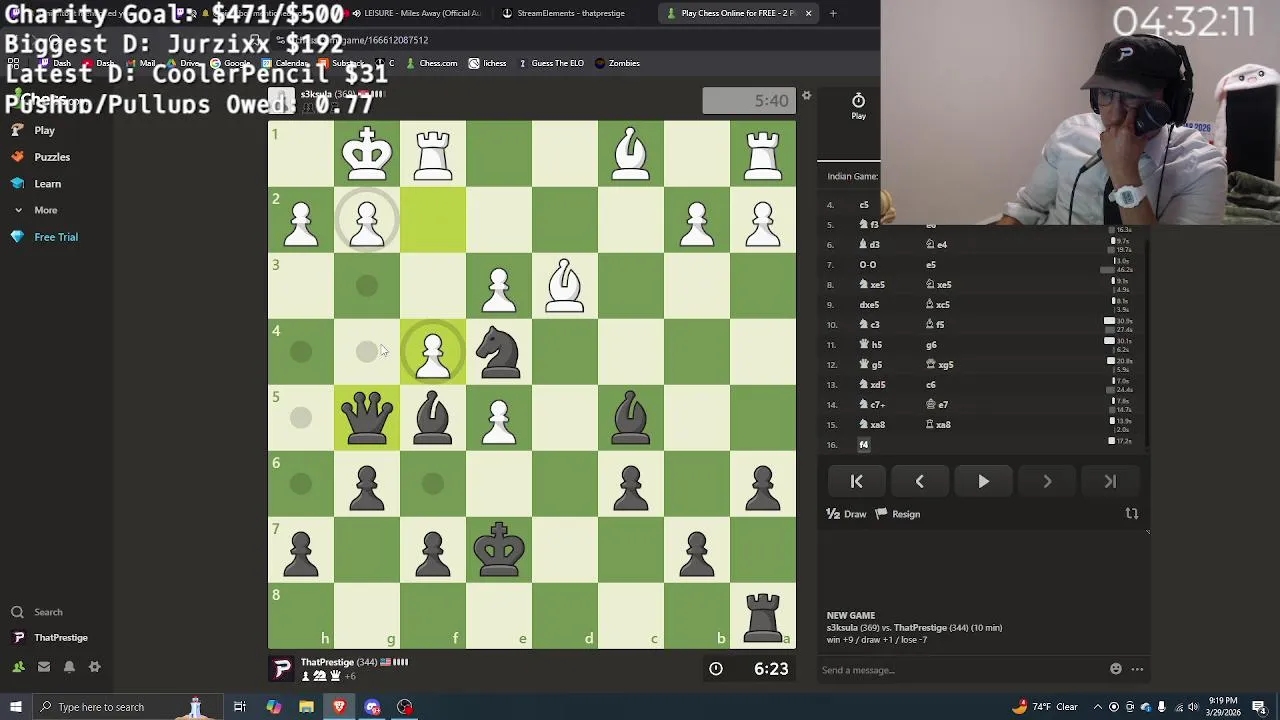
Task: Close the Play Chess Online tab
Action: [x=808, y=13]
